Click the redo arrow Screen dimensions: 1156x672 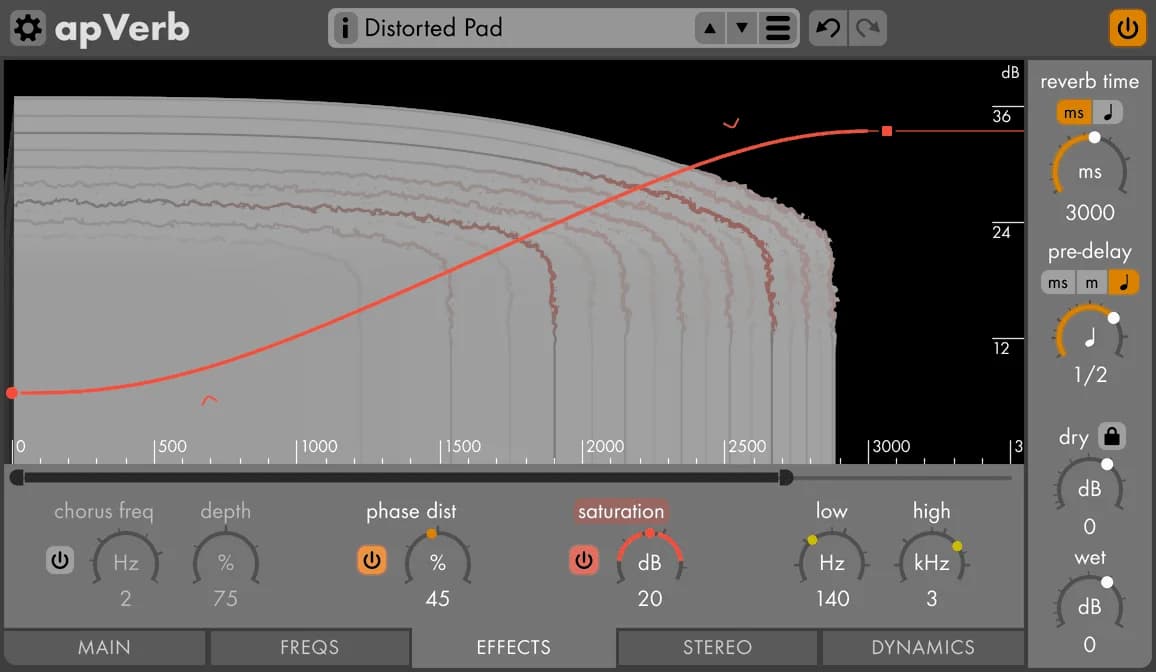867,28
